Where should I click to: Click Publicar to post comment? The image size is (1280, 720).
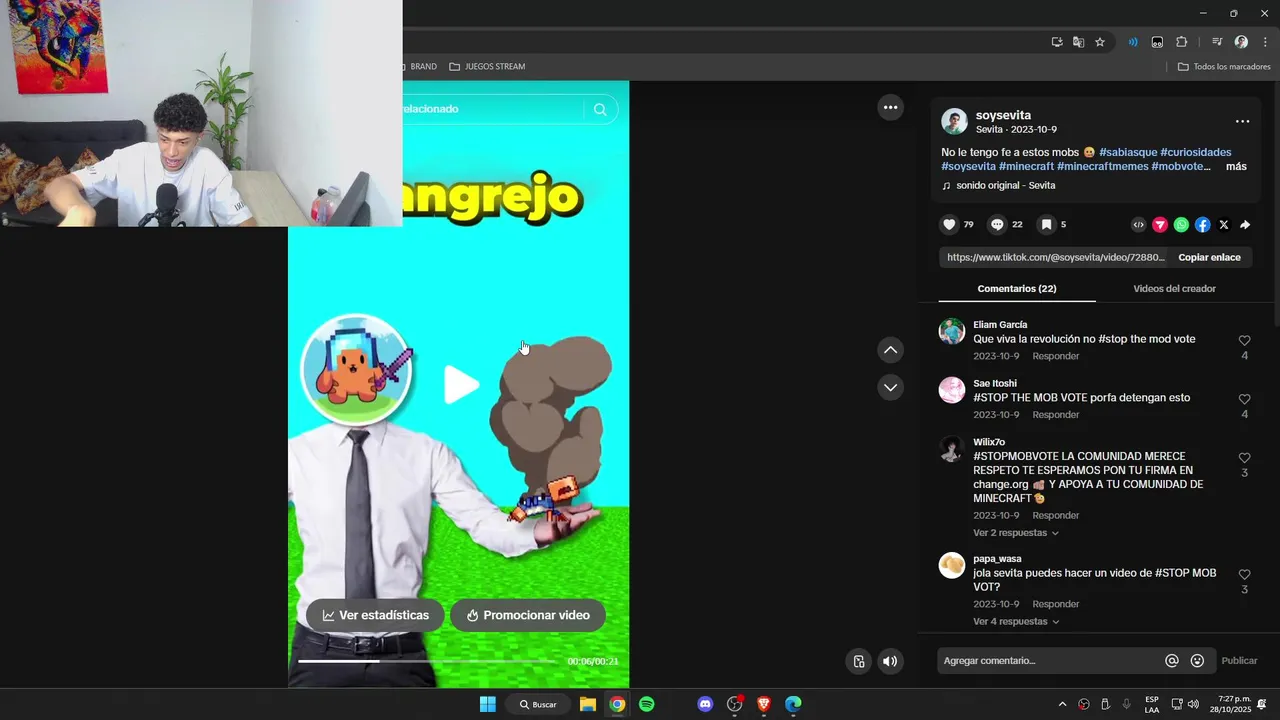(1239, 661)
